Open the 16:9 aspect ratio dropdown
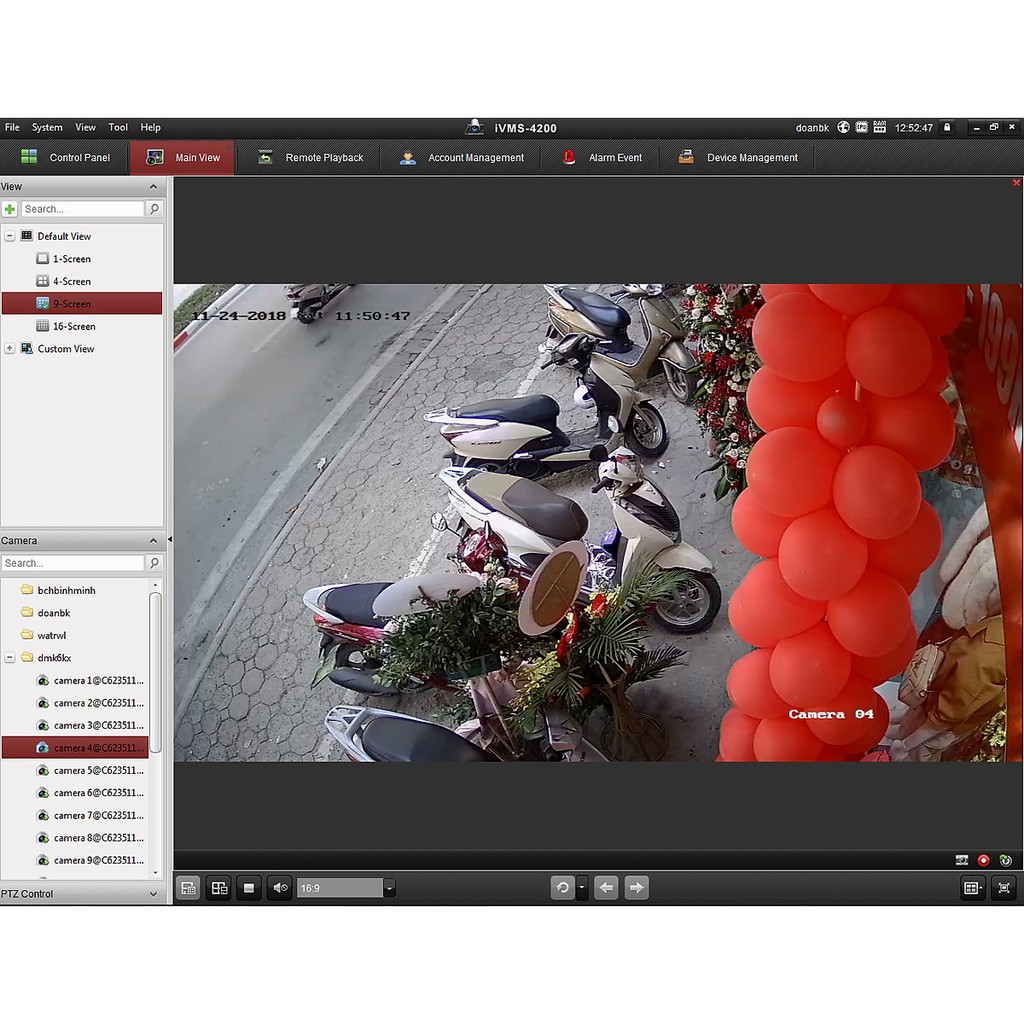 click(x=389, y=888)
